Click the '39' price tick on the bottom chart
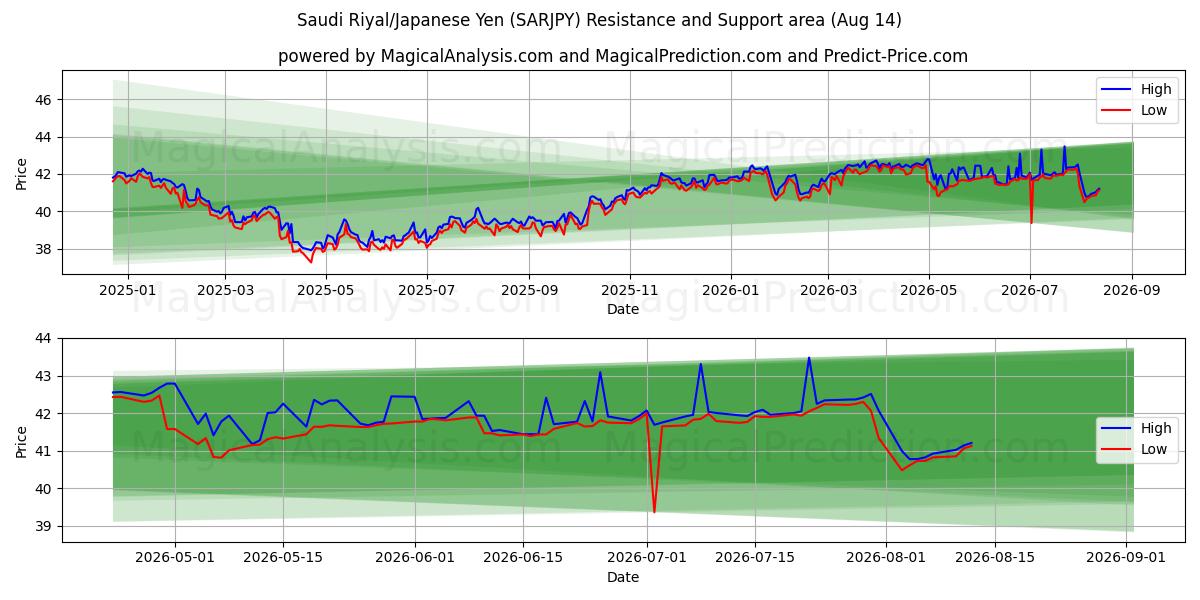The width and height of the screenshot is (1200, 600). (45, 526)
